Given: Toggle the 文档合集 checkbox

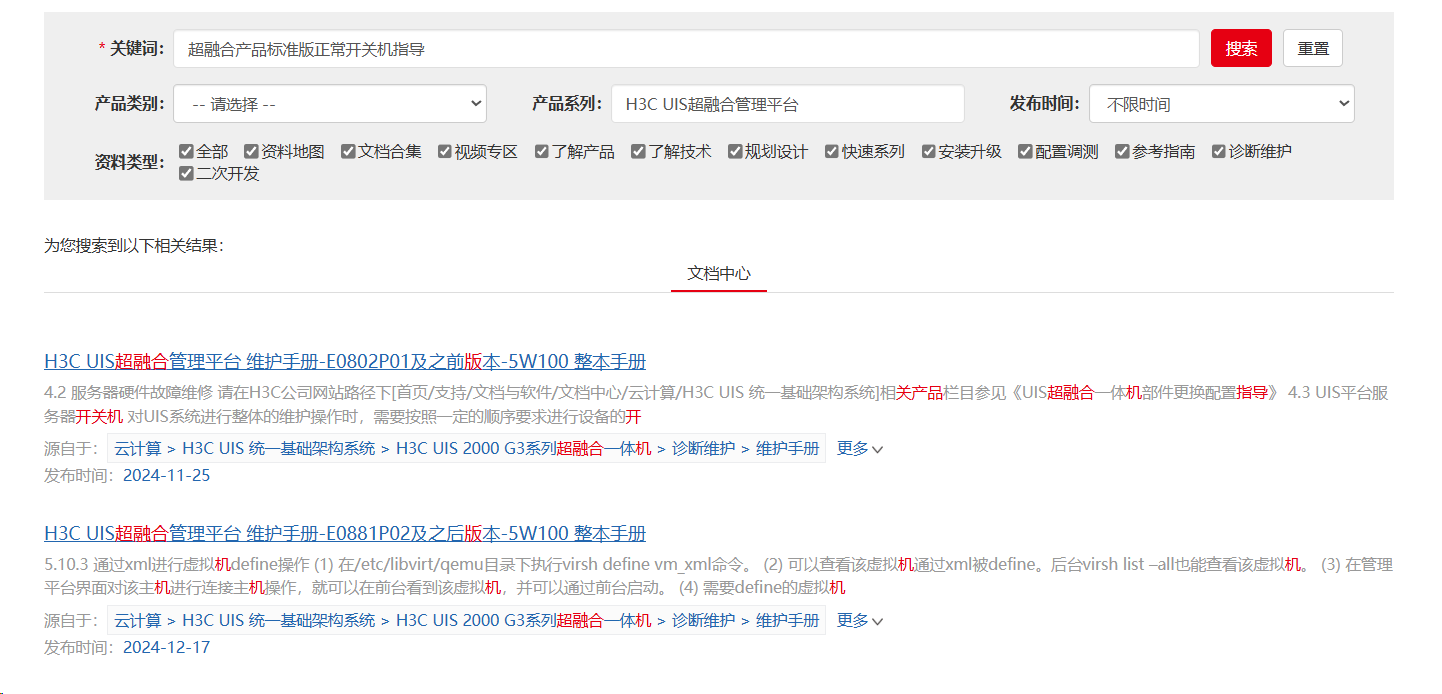Looking at the screenshot, I should click(348, 151).
